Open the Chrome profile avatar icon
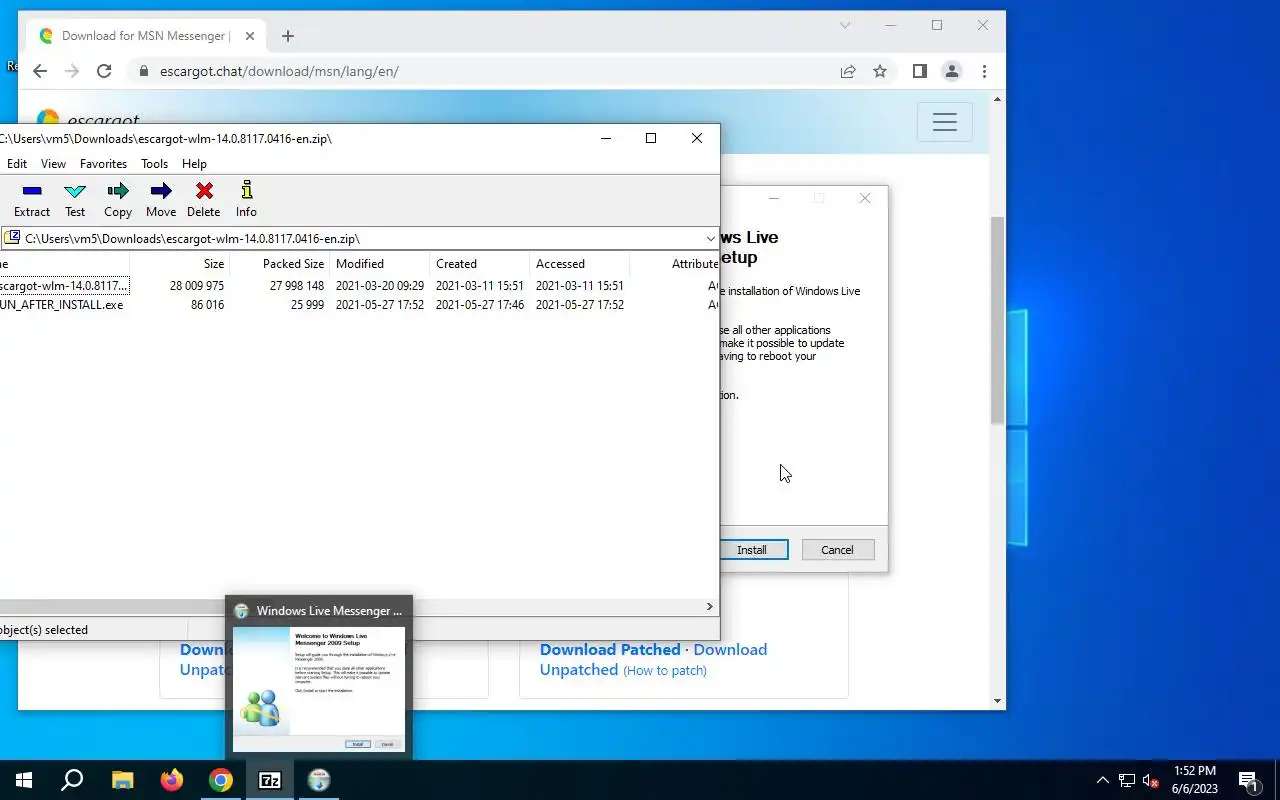This screenshot has width=1280, height=800. coord(952,71)
